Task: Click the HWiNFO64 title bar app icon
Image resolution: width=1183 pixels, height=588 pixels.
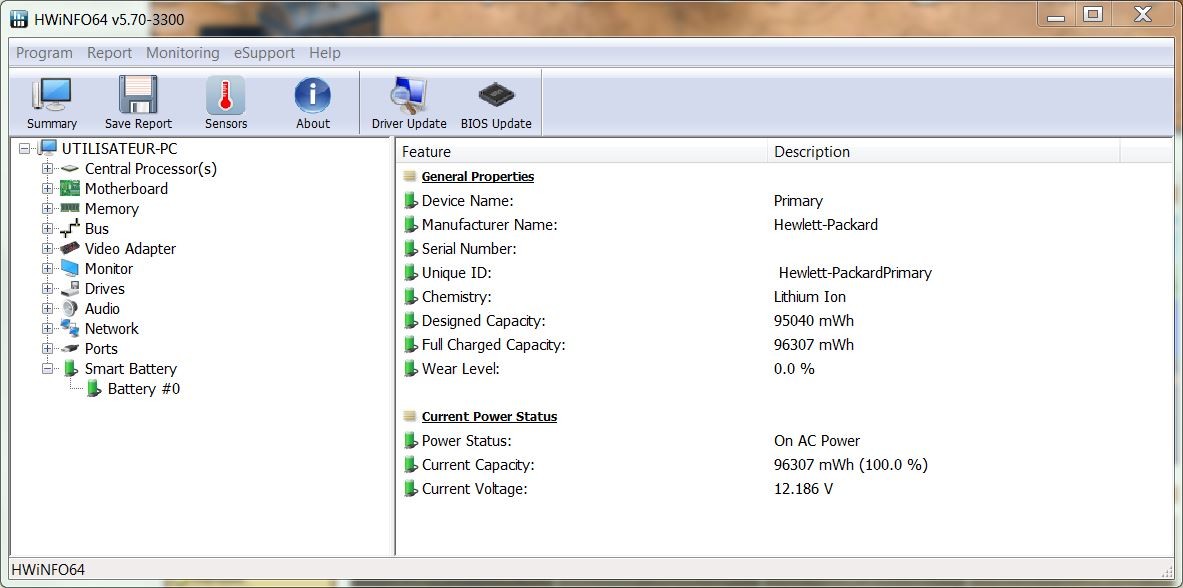Action: point(20,19)
